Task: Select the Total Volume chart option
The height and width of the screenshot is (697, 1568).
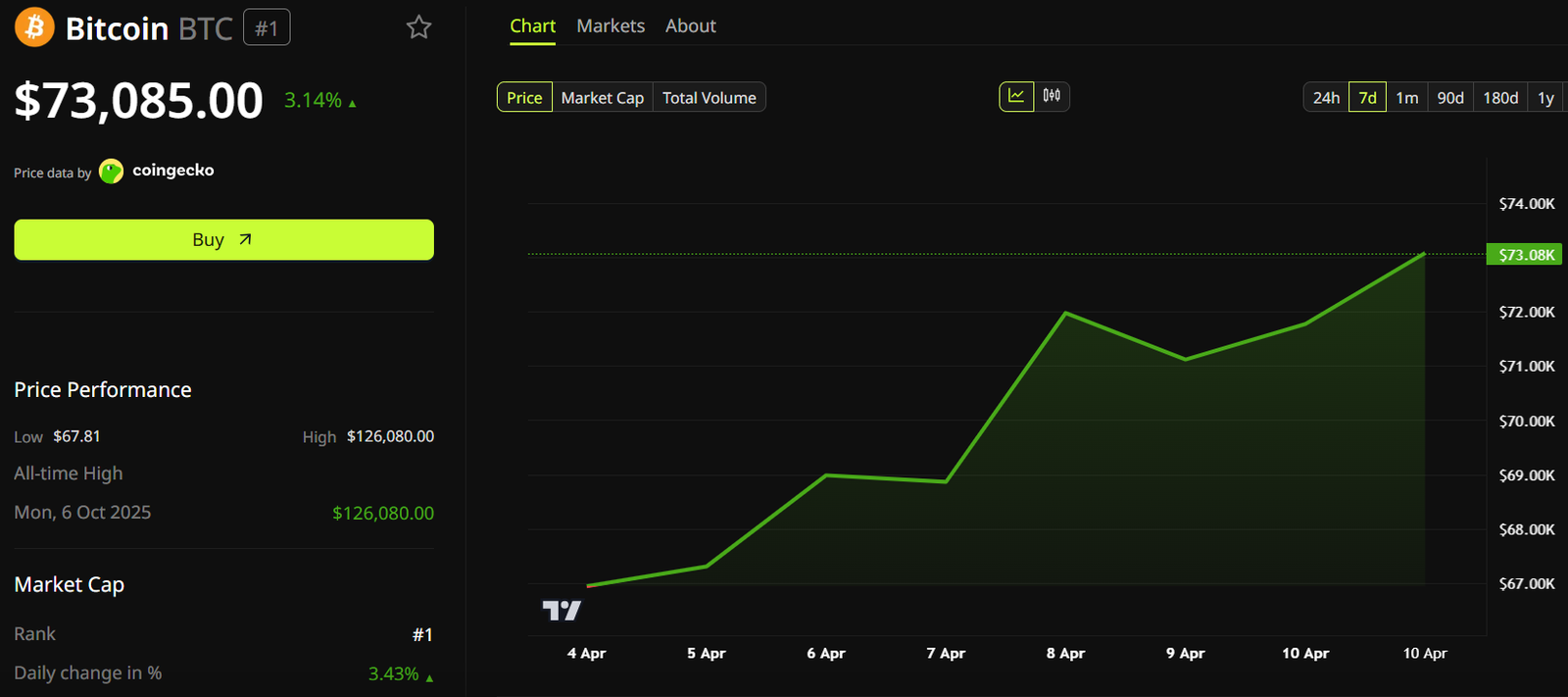Action: tap(709, 98)
